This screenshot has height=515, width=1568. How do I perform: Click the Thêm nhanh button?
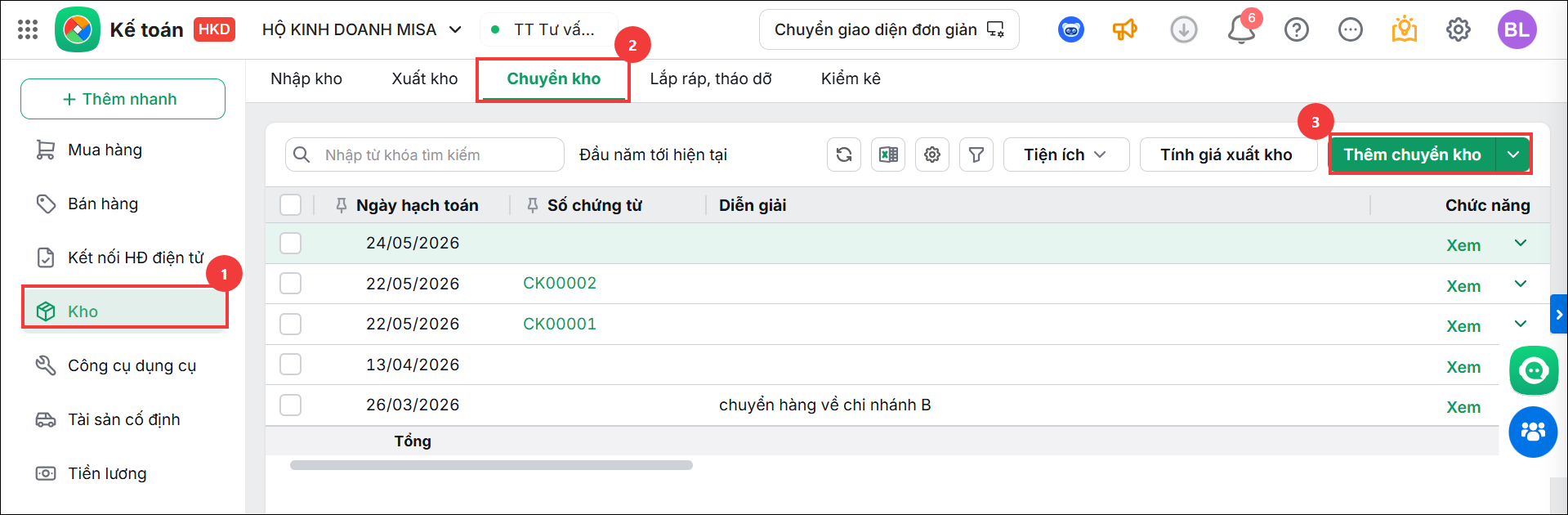[x=123, y=99]
